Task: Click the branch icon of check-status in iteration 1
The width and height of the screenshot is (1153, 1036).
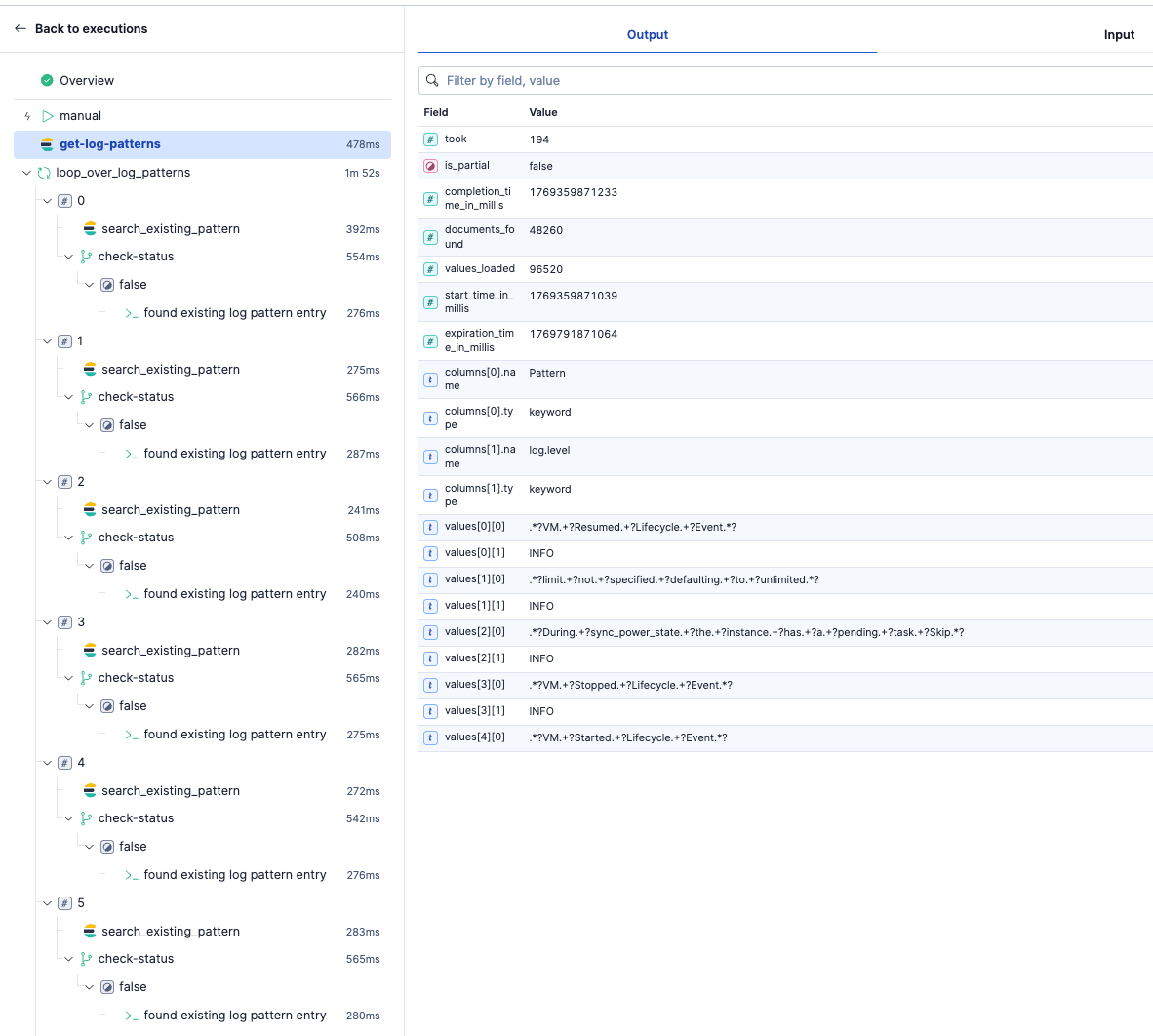Action: point(86,397)
